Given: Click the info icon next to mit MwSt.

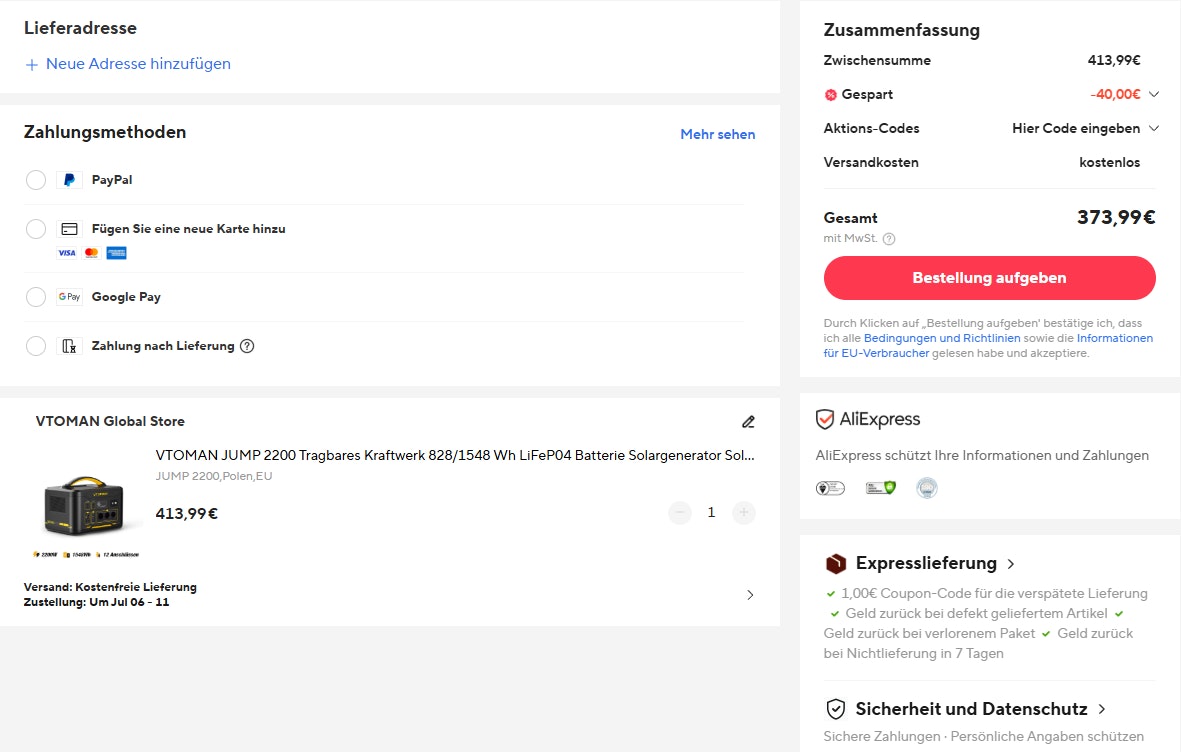Looking at the screenshot, I should [889, 239].
